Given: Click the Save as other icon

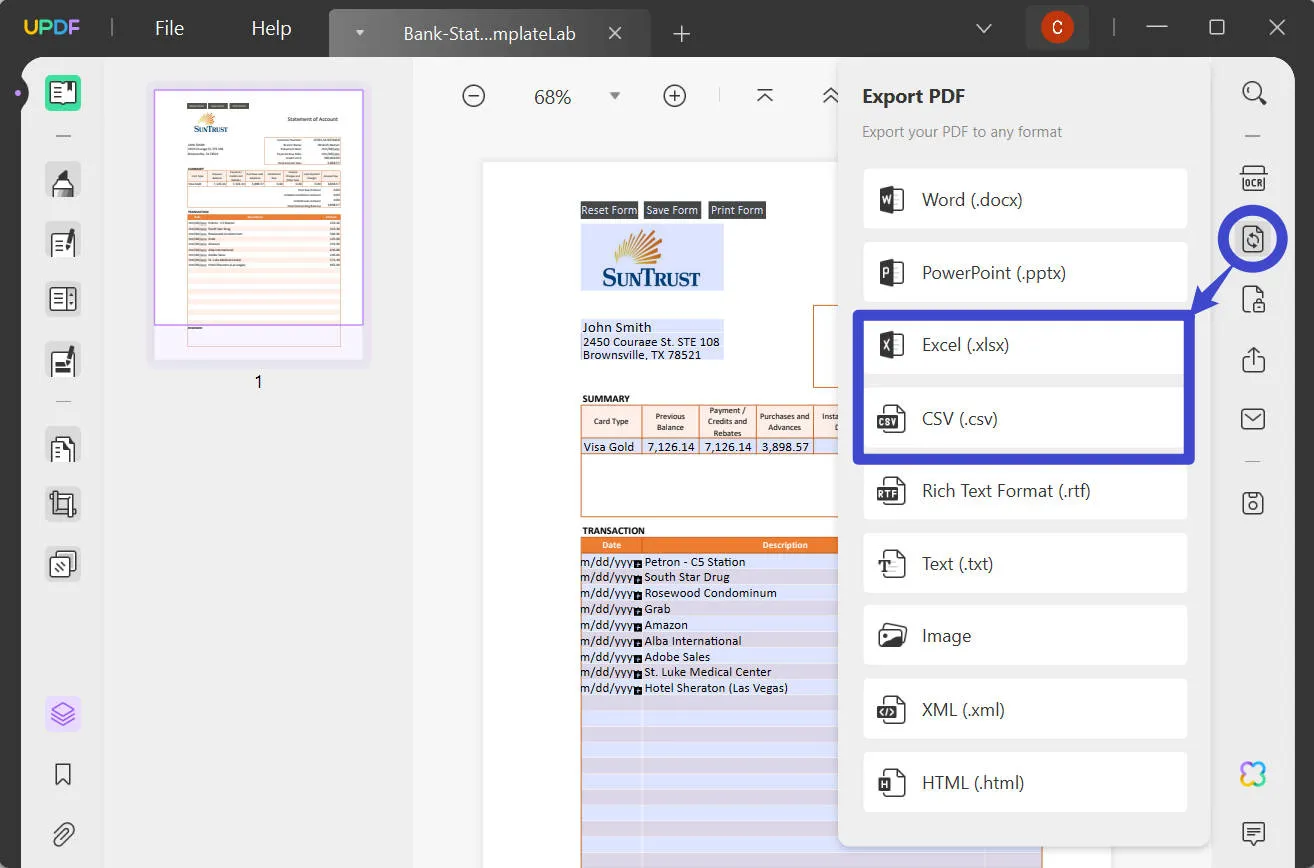Looking at the screenshot, I should pos(1253,503).
